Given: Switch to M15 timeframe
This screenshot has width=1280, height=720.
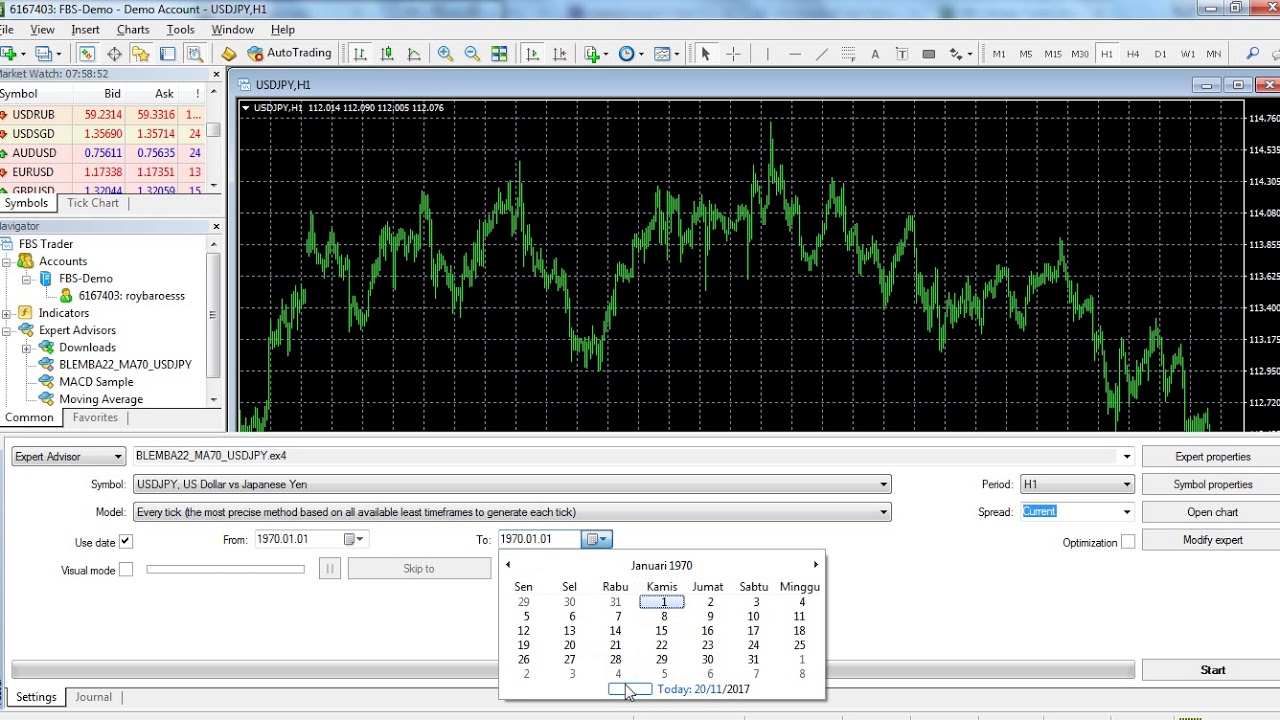Looking at the screenshot, I should 1053,54.
